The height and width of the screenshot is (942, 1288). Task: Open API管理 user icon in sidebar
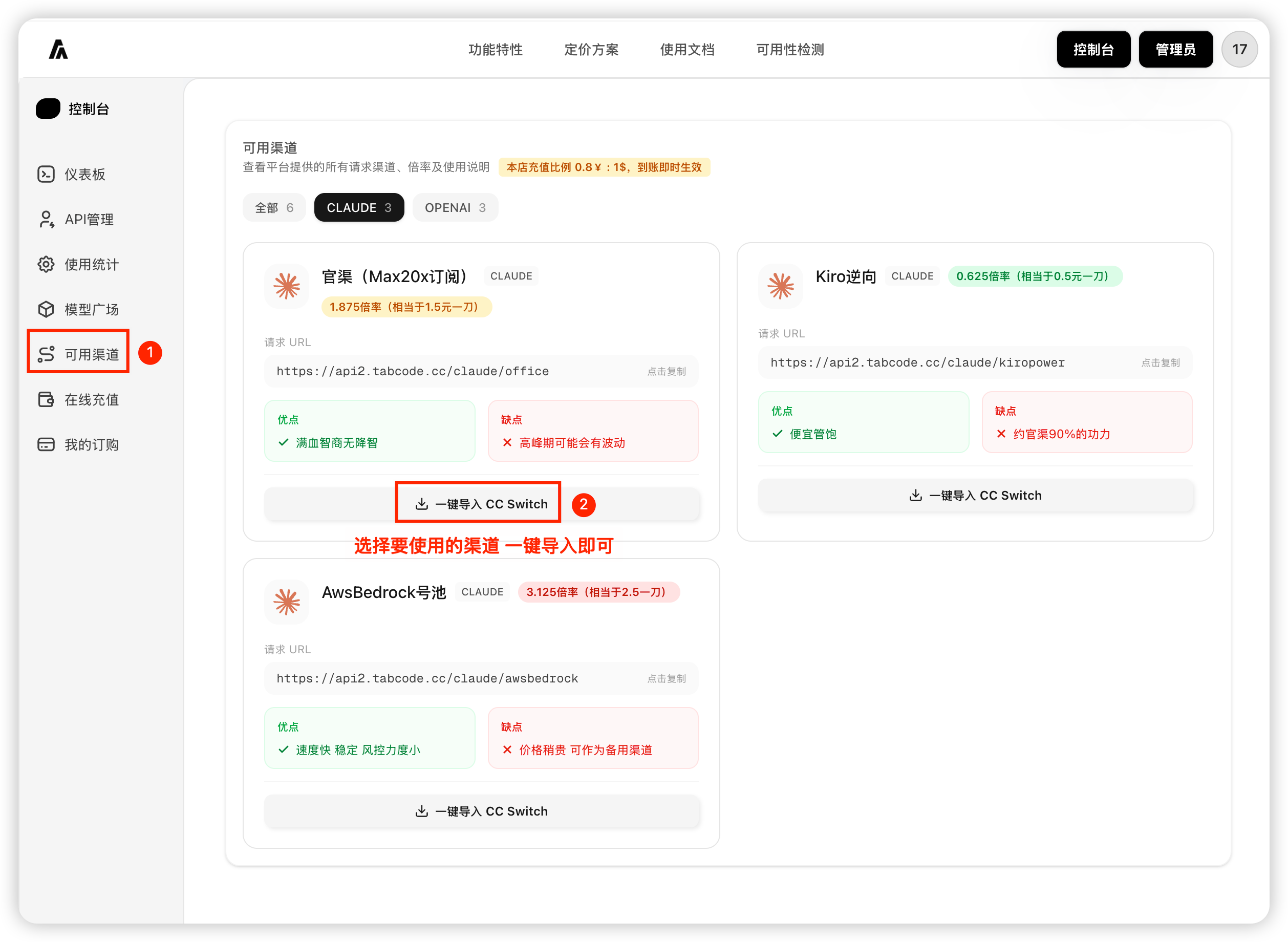pos(46,219)
